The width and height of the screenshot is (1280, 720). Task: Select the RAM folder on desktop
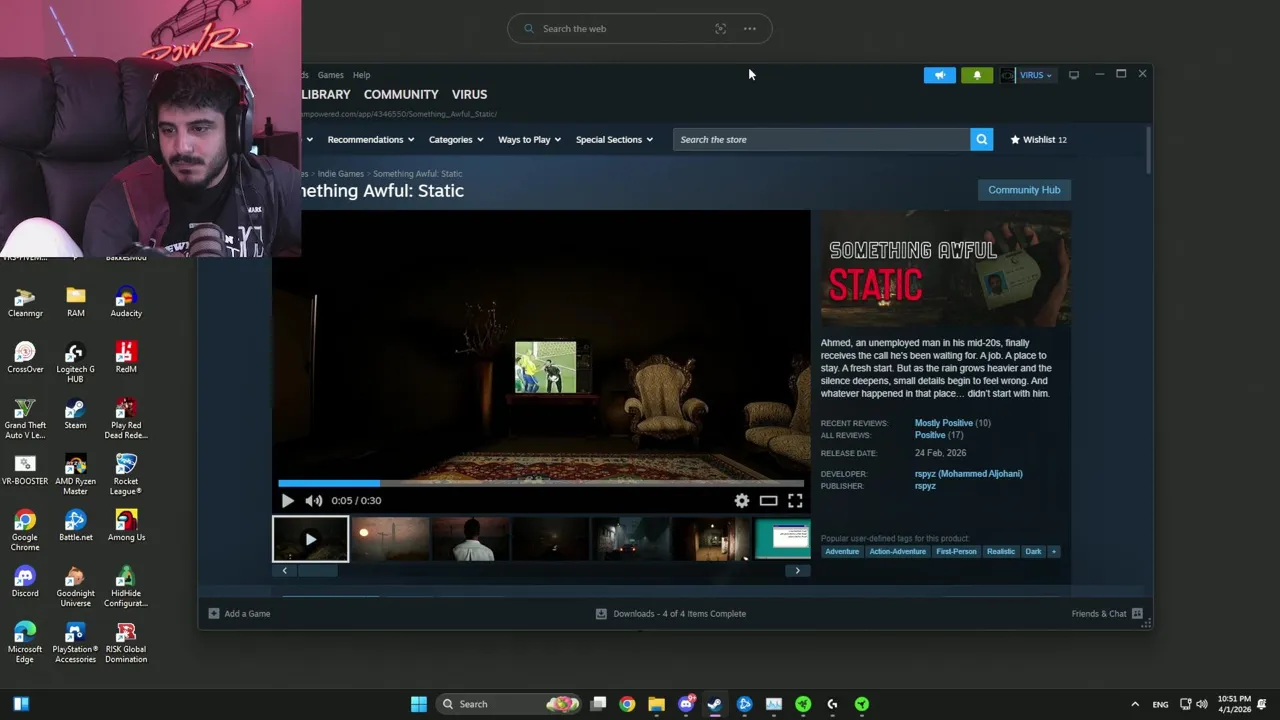(x=76, y=302)
